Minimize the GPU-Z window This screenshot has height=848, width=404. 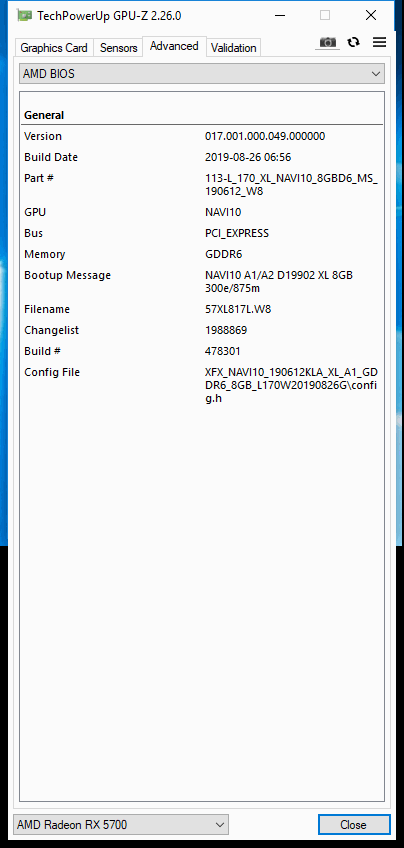(x=280, y=16)
